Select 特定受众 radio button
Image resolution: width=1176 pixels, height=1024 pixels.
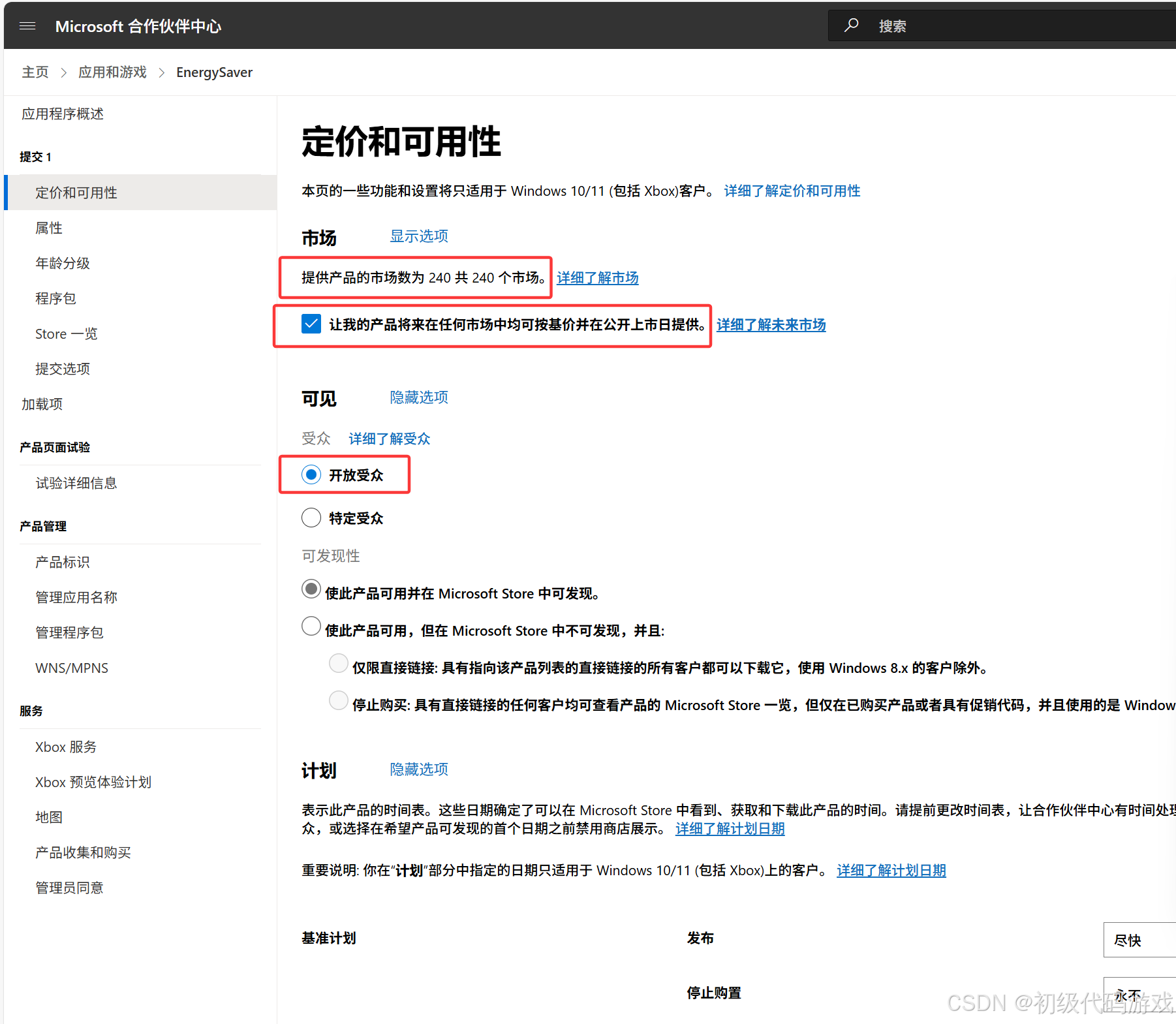tap(311, 518)
